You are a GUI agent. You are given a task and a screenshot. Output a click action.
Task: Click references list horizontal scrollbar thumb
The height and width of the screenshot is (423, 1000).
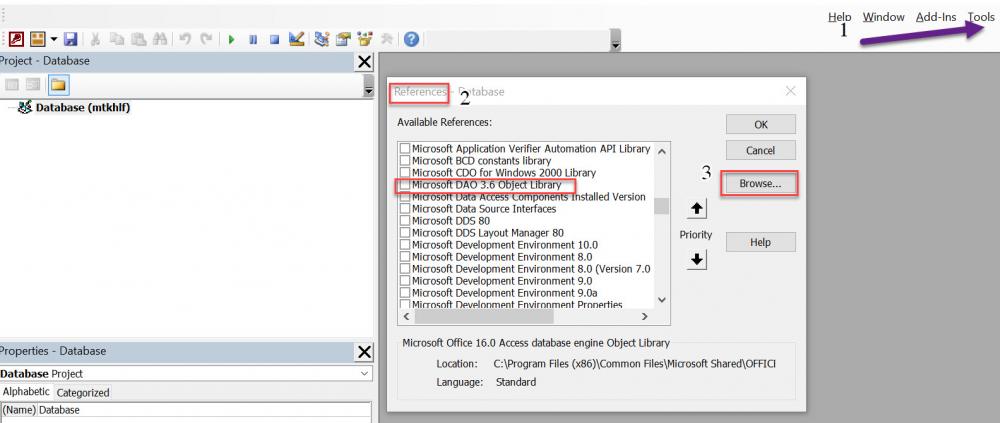click(x=484, y=316)
